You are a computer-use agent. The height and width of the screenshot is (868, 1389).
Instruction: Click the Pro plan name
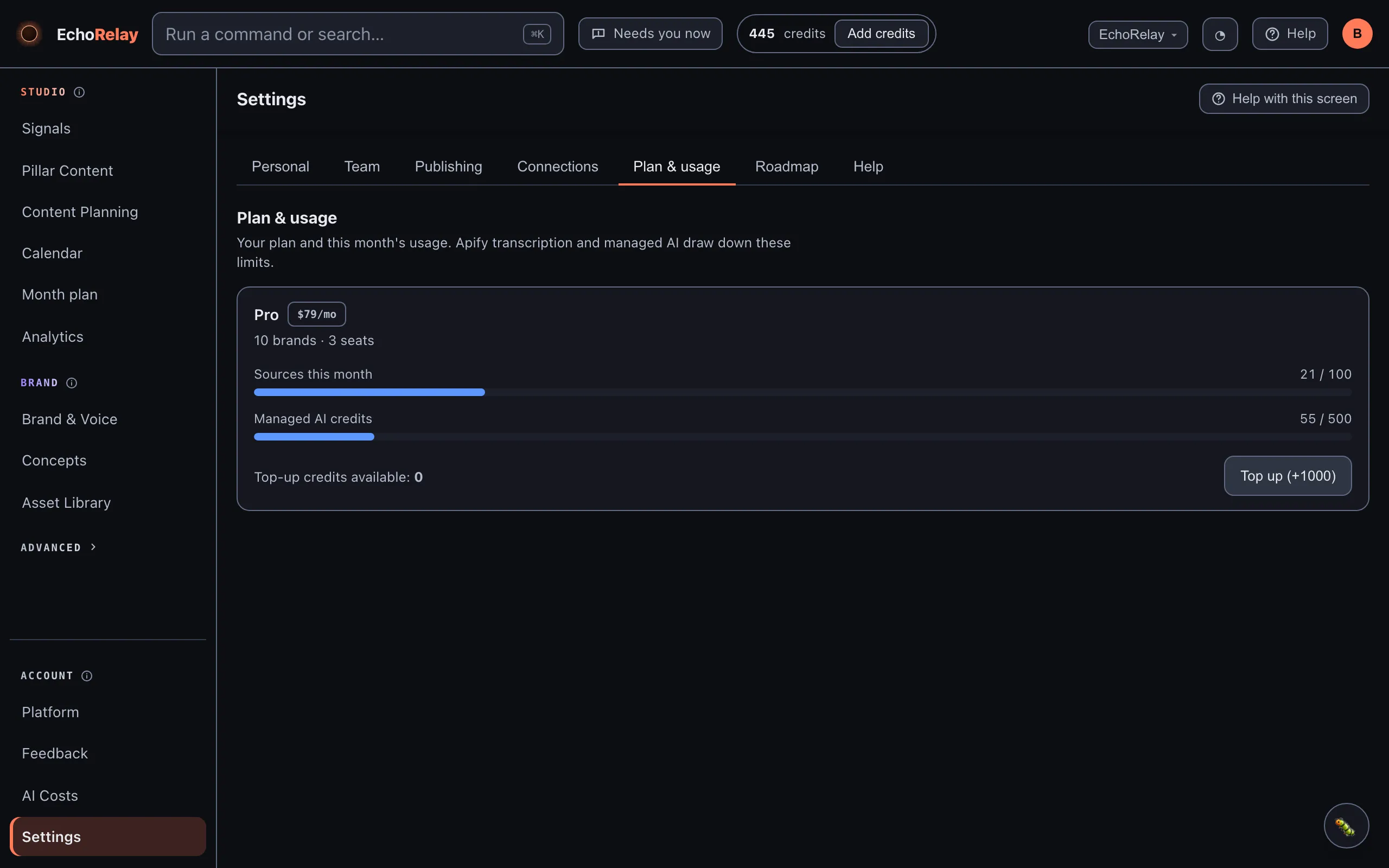266,315
